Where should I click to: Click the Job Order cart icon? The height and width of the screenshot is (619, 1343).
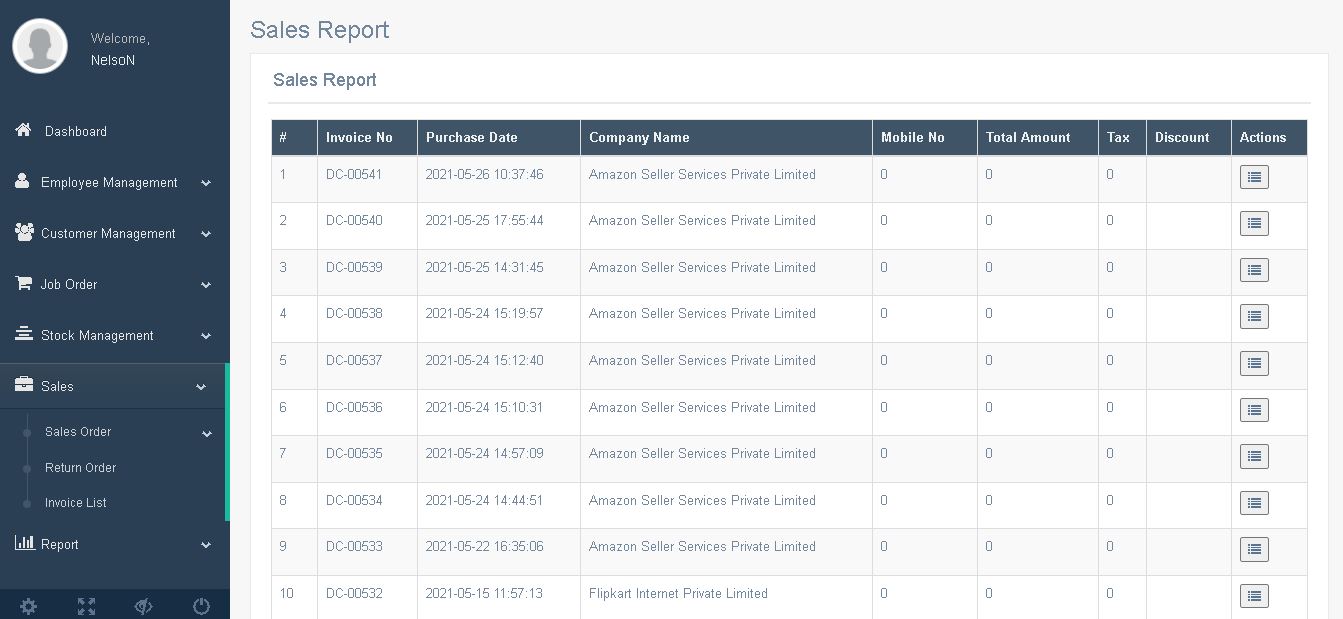pos(23,283)
